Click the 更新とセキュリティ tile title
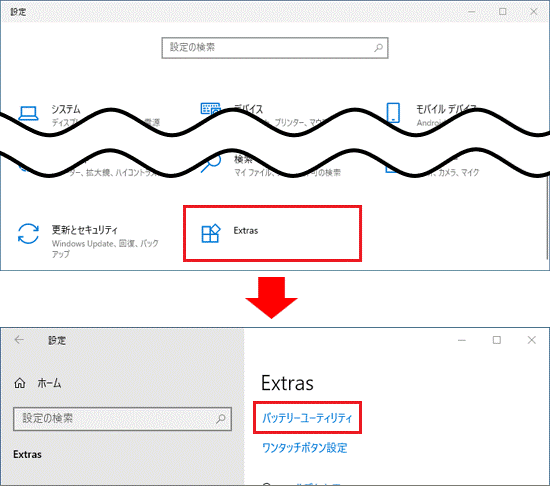 pos(85,230)
